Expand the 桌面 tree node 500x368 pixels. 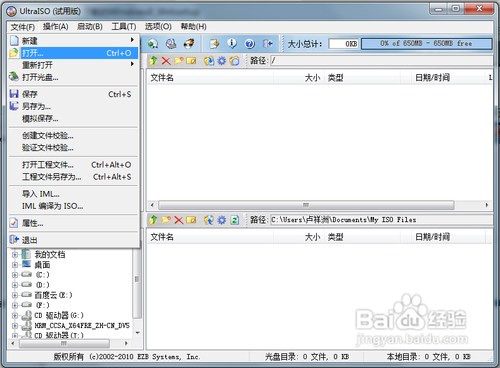[x=15, y=265]
